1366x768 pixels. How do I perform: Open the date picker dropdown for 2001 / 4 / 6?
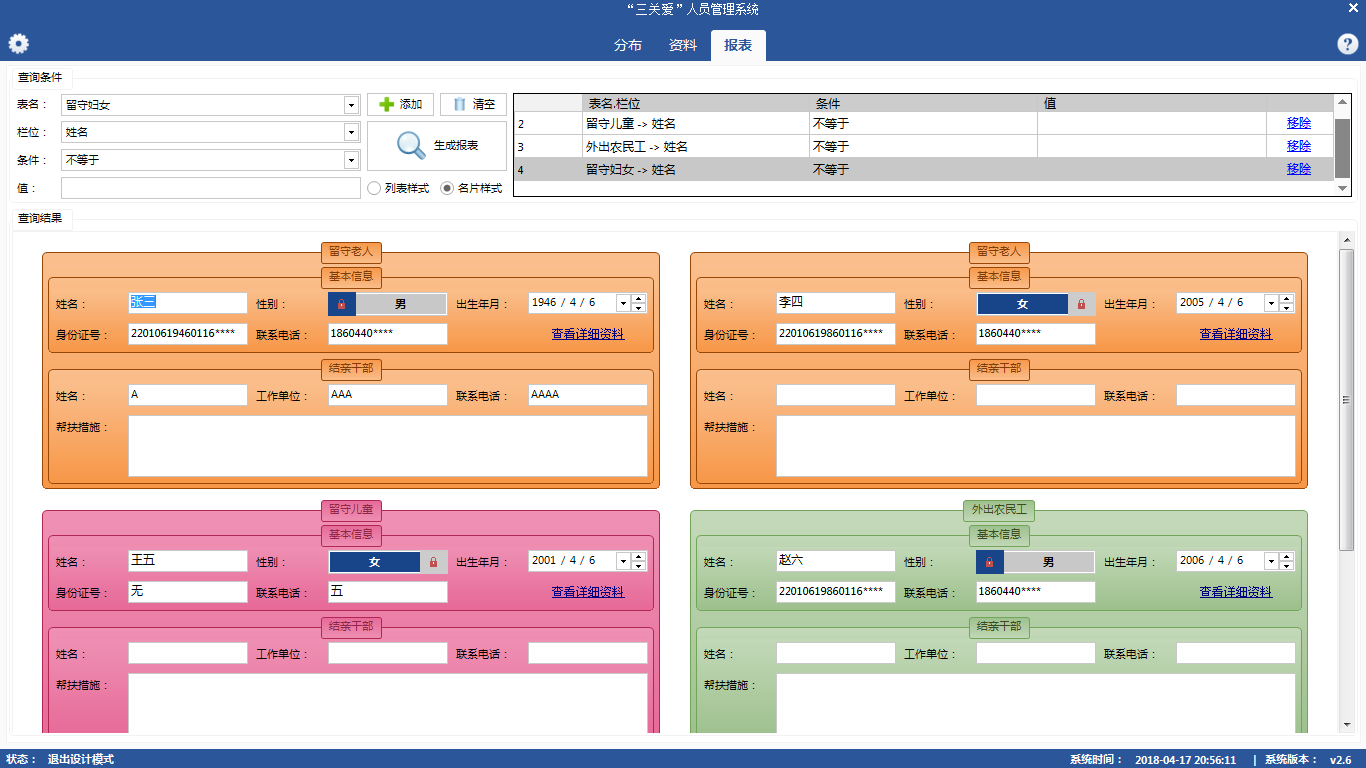click(x=623, y=562)
